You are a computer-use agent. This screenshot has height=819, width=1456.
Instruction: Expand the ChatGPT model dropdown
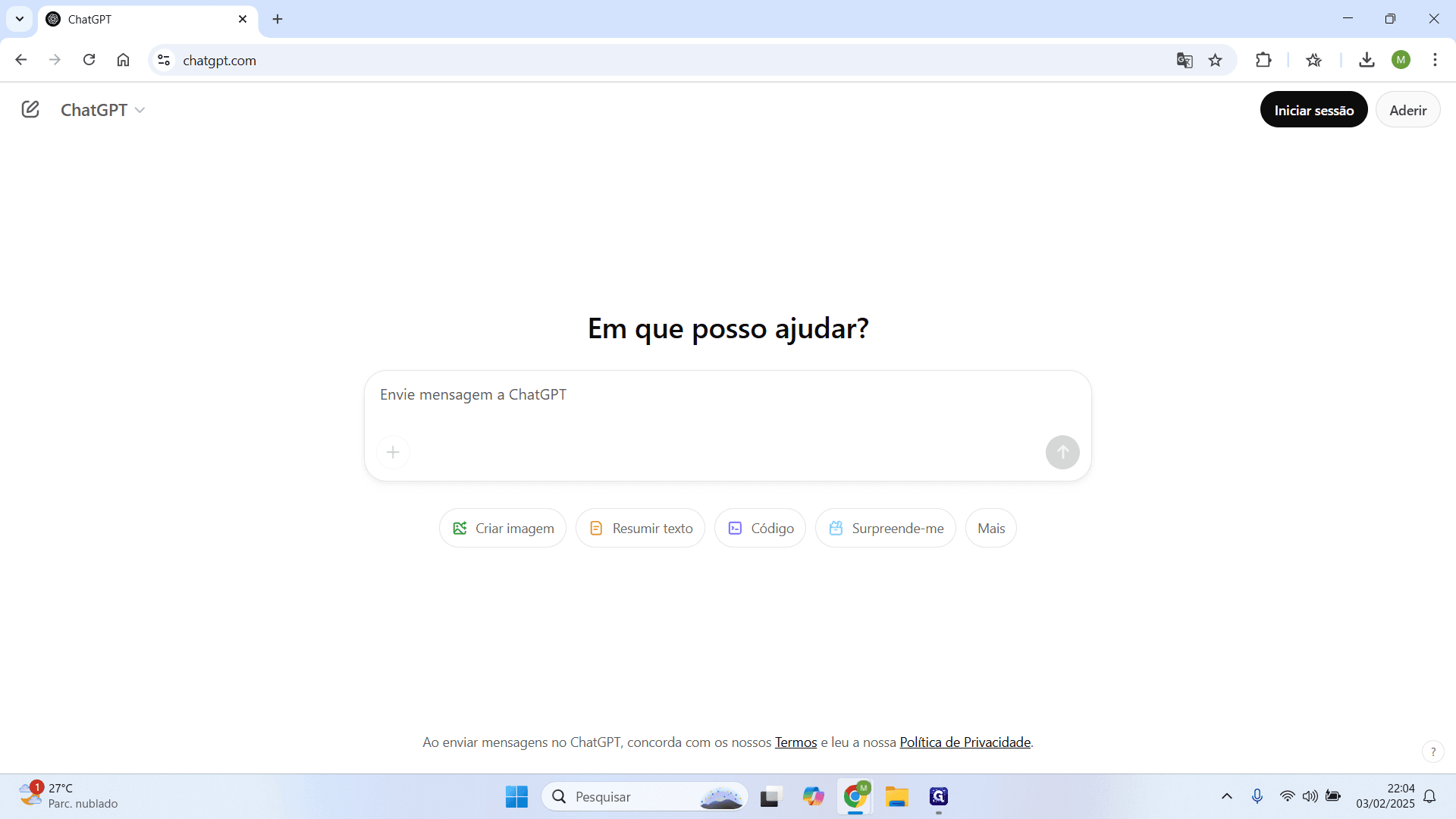point(102,110)
